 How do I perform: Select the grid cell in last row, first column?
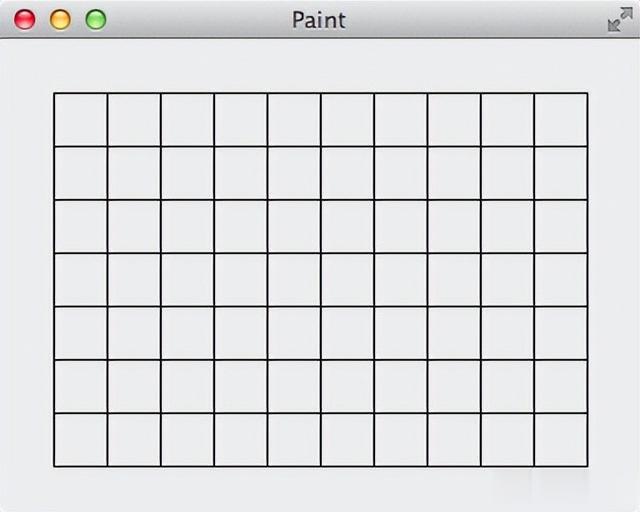coord(80,440)
